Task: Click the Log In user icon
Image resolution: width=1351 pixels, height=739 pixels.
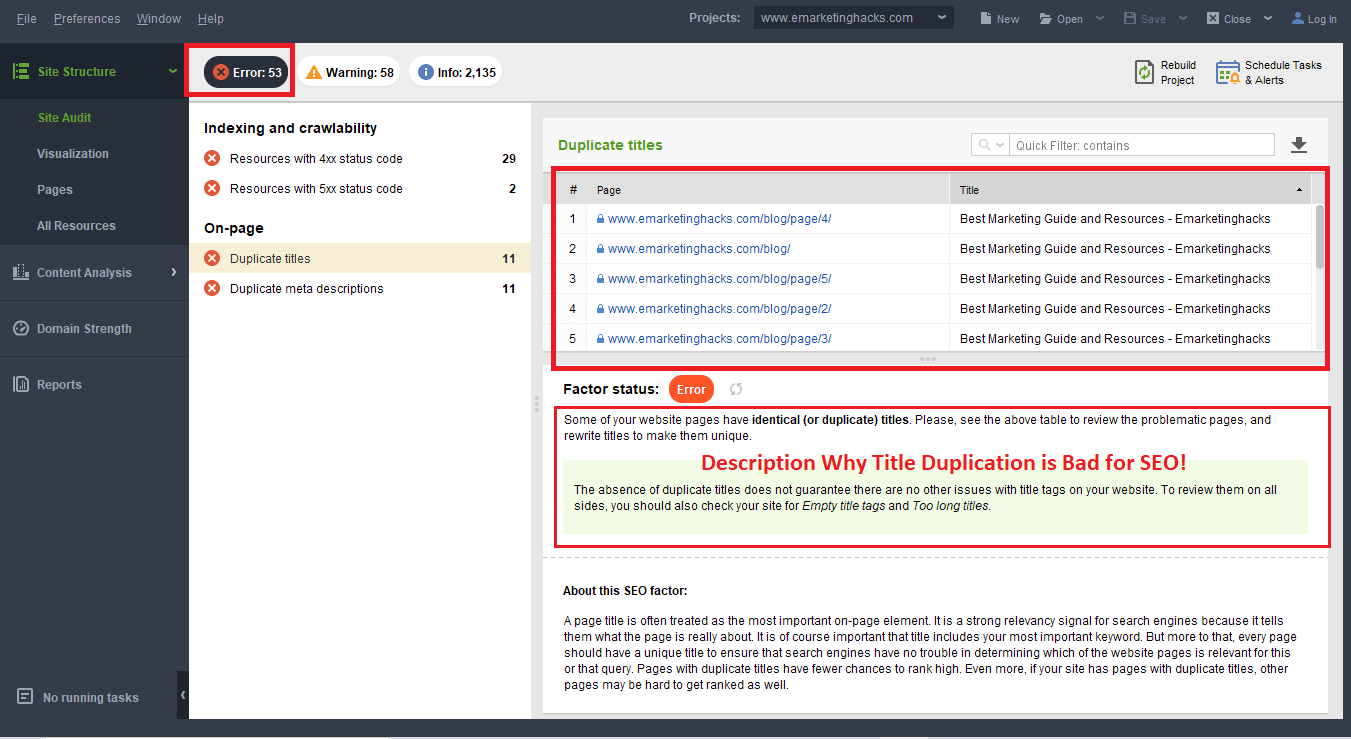Action: coord(1298,18)
